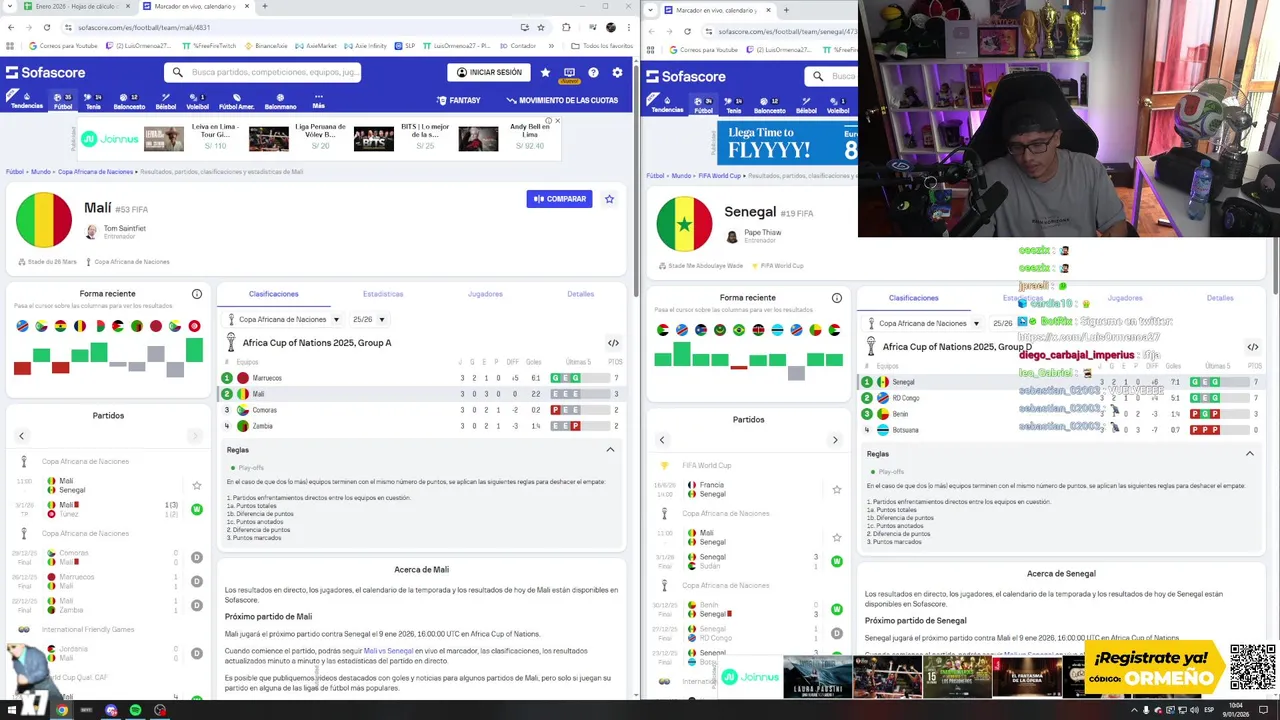
Task: Open the Mali vs Senegal link in Acerca de Mali
Action: click(x=388, y=651)
